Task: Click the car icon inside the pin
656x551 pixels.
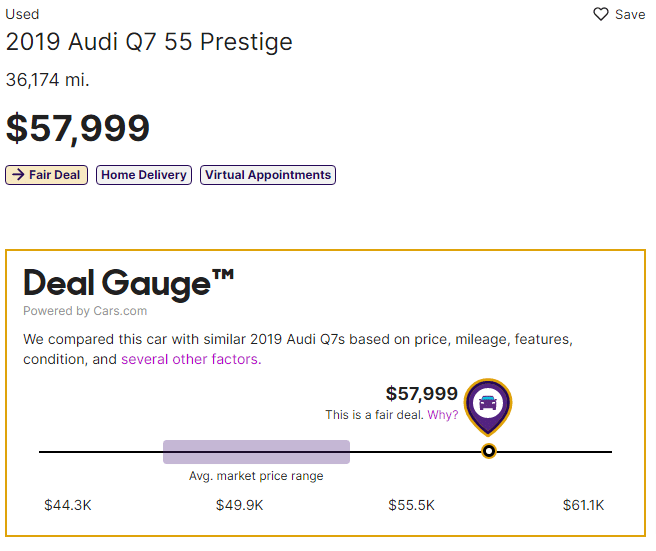Action: [x=488, y=402]
